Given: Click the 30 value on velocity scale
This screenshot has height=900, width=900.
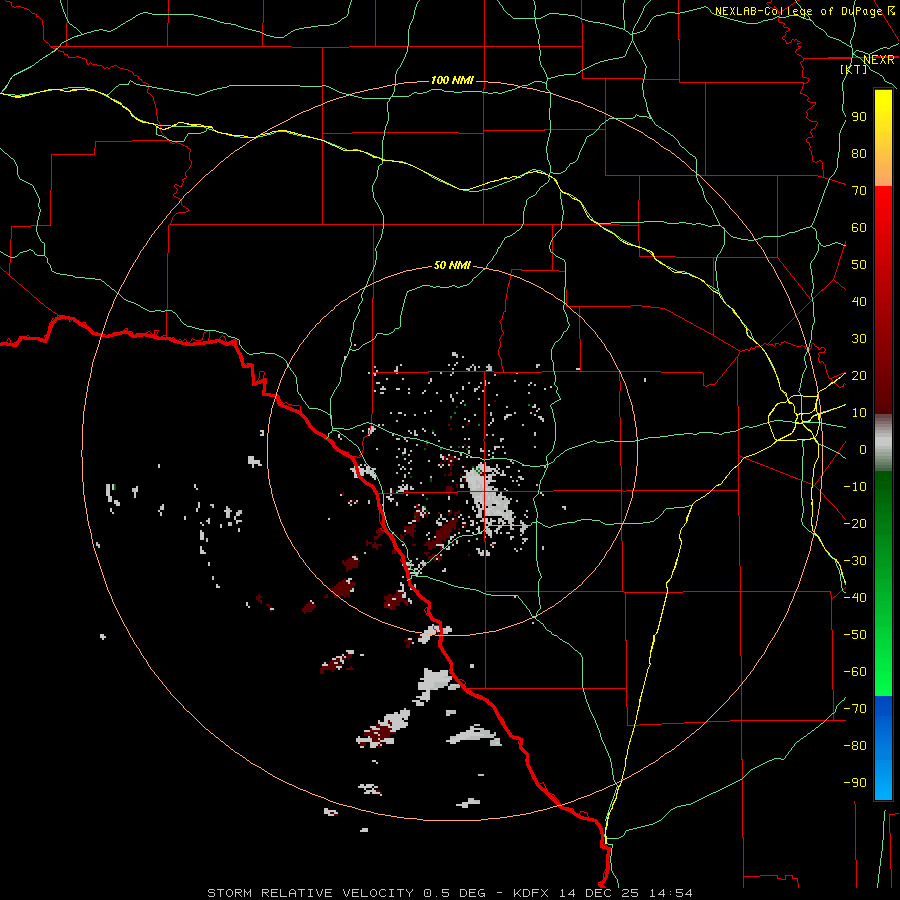Looking at the screenshot, I should [859, 339].
